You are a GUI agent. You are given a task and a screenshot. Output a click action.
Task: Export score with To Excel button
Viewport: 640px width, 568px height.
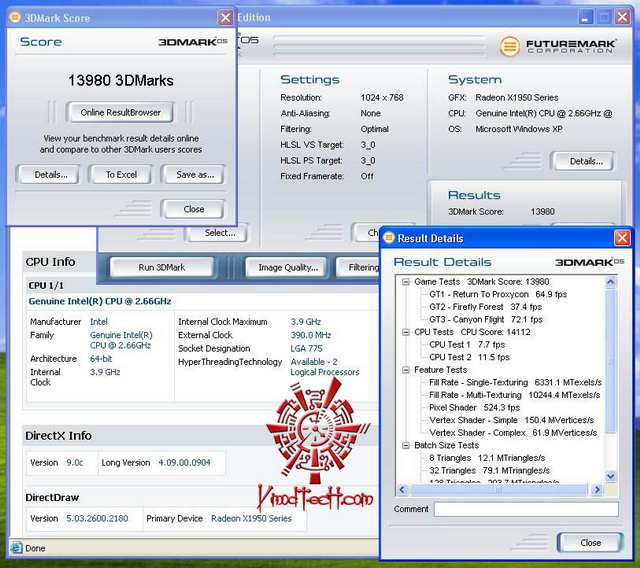tap(121, 175)
